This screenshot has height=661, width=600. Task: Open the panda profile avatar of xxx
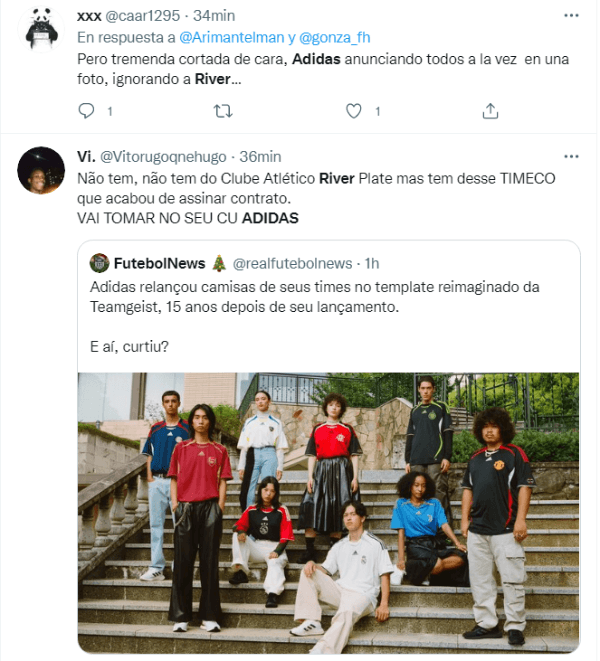(41, 29)
